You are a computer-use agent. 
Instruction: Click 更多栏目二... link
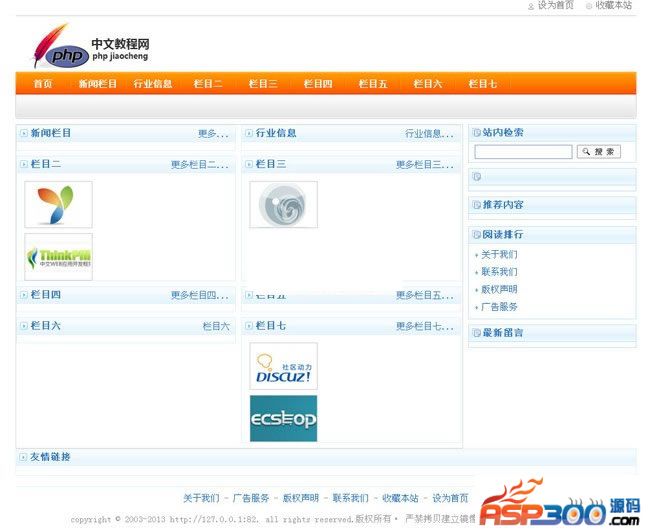(x=199, y=165)
